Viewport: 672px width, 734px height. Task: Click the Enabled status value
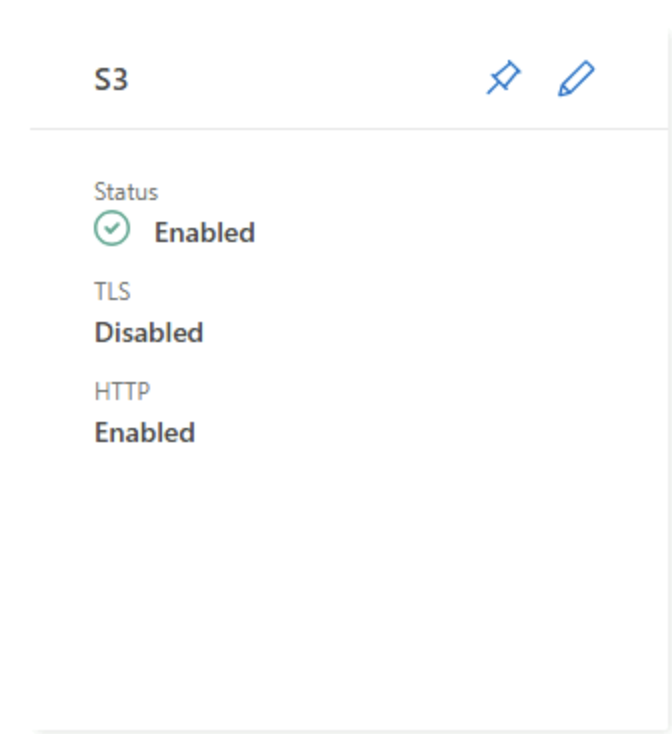point(204,233)
